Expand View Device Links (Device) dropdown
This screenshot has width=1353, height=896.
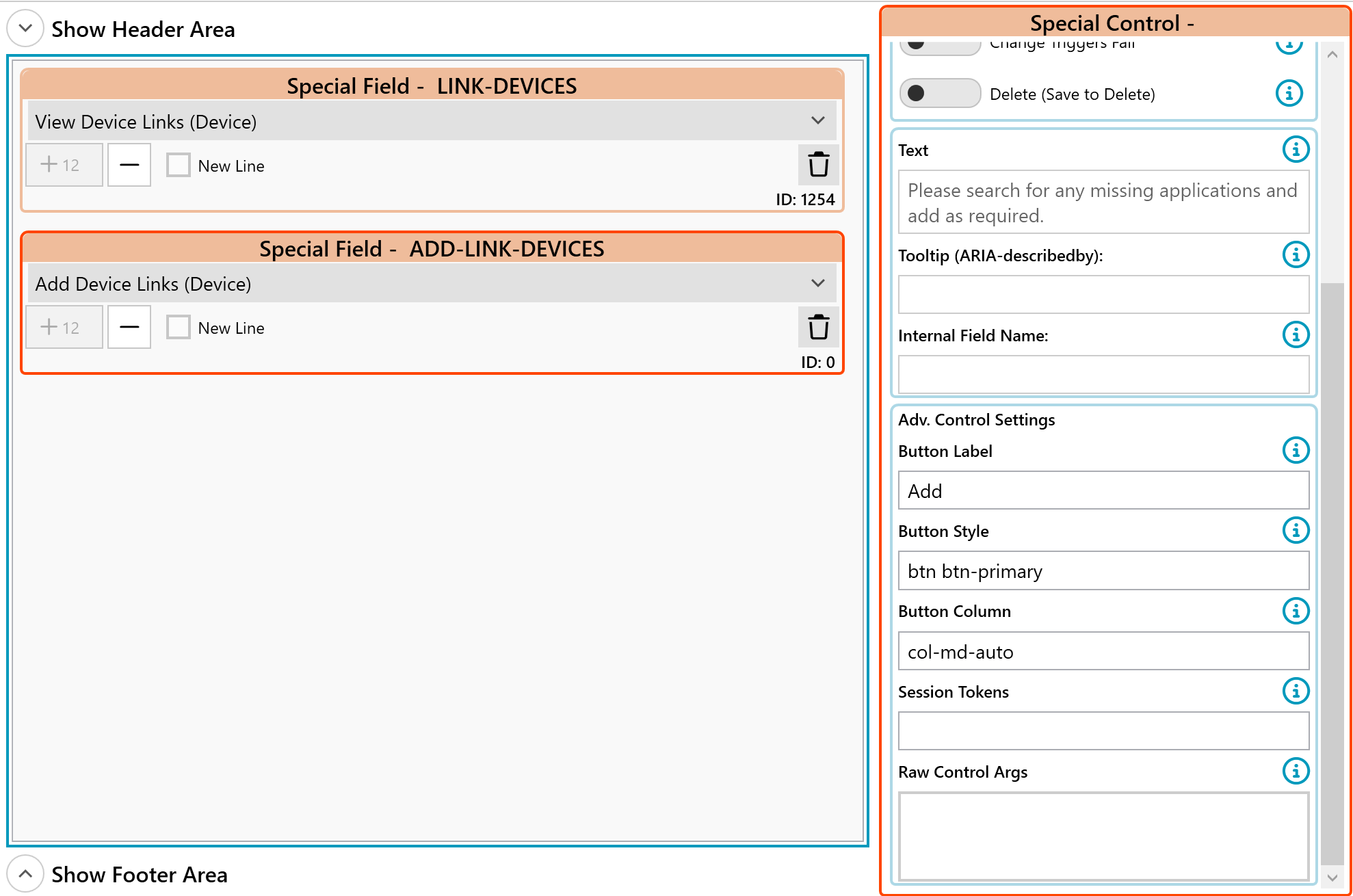(817, 121)
